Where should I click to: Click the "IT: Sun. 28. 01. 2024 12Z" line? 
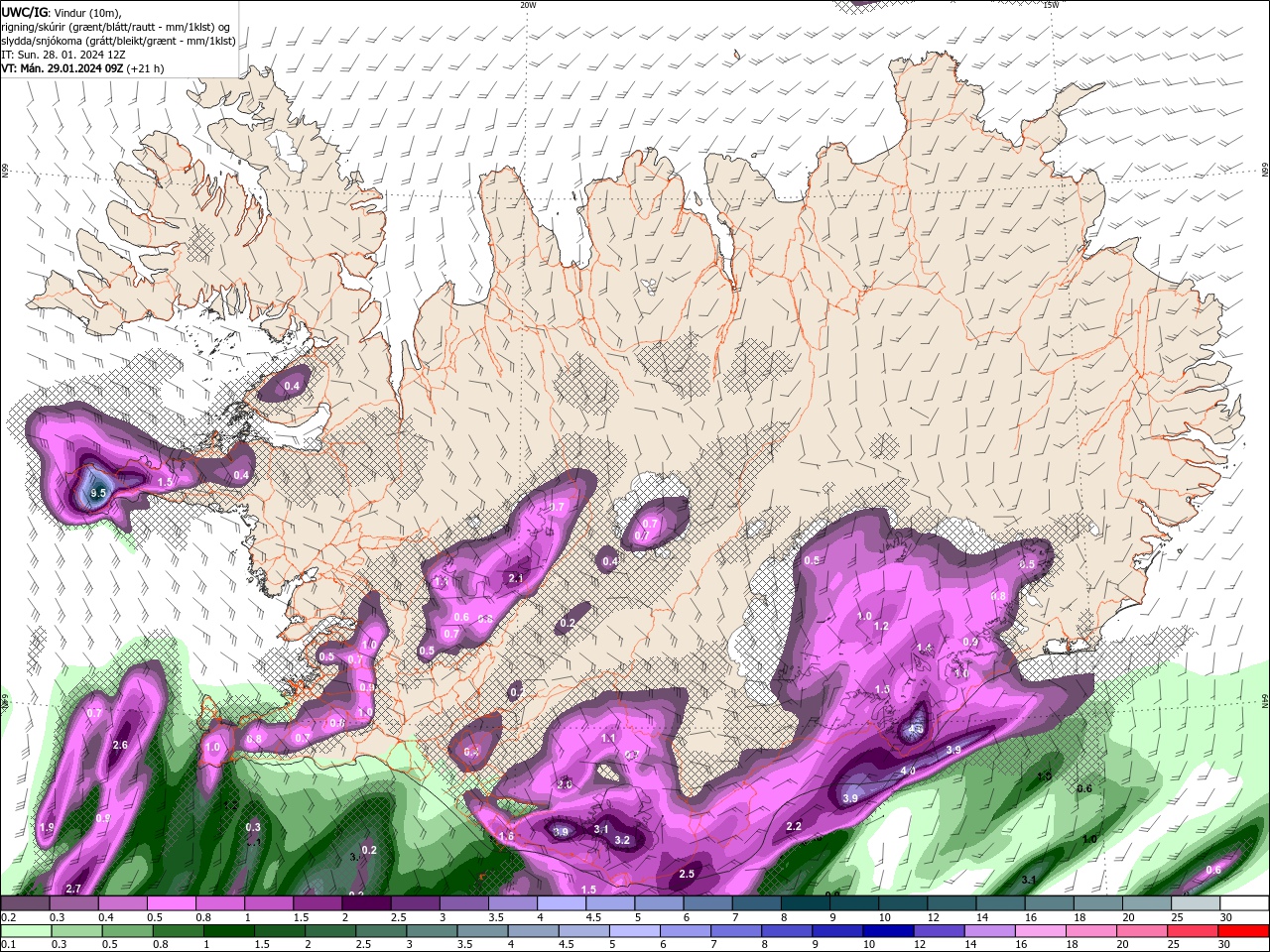tap(63, 55)
